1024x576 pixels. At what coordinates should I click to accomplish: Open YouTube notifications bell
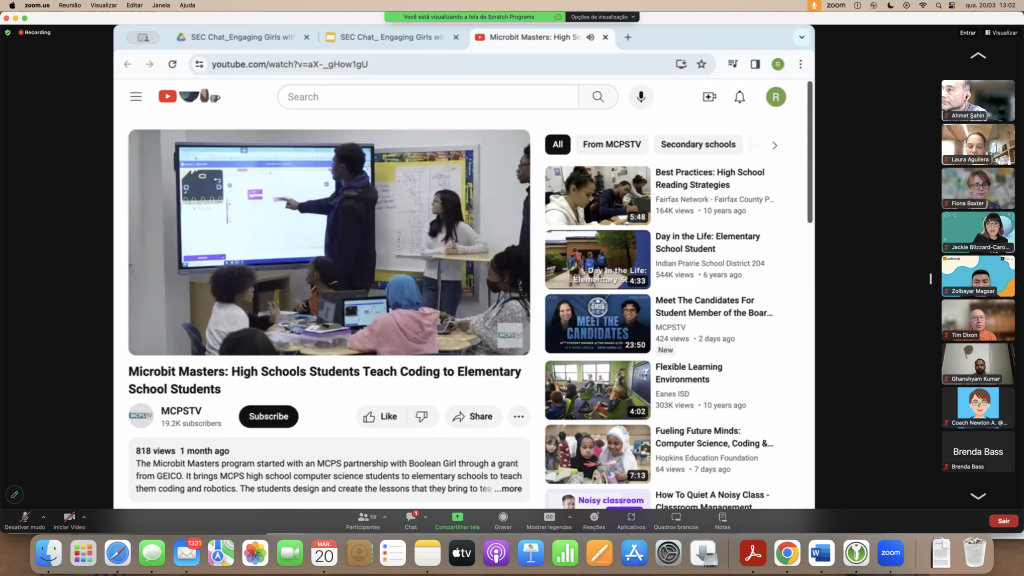(740, 97)
